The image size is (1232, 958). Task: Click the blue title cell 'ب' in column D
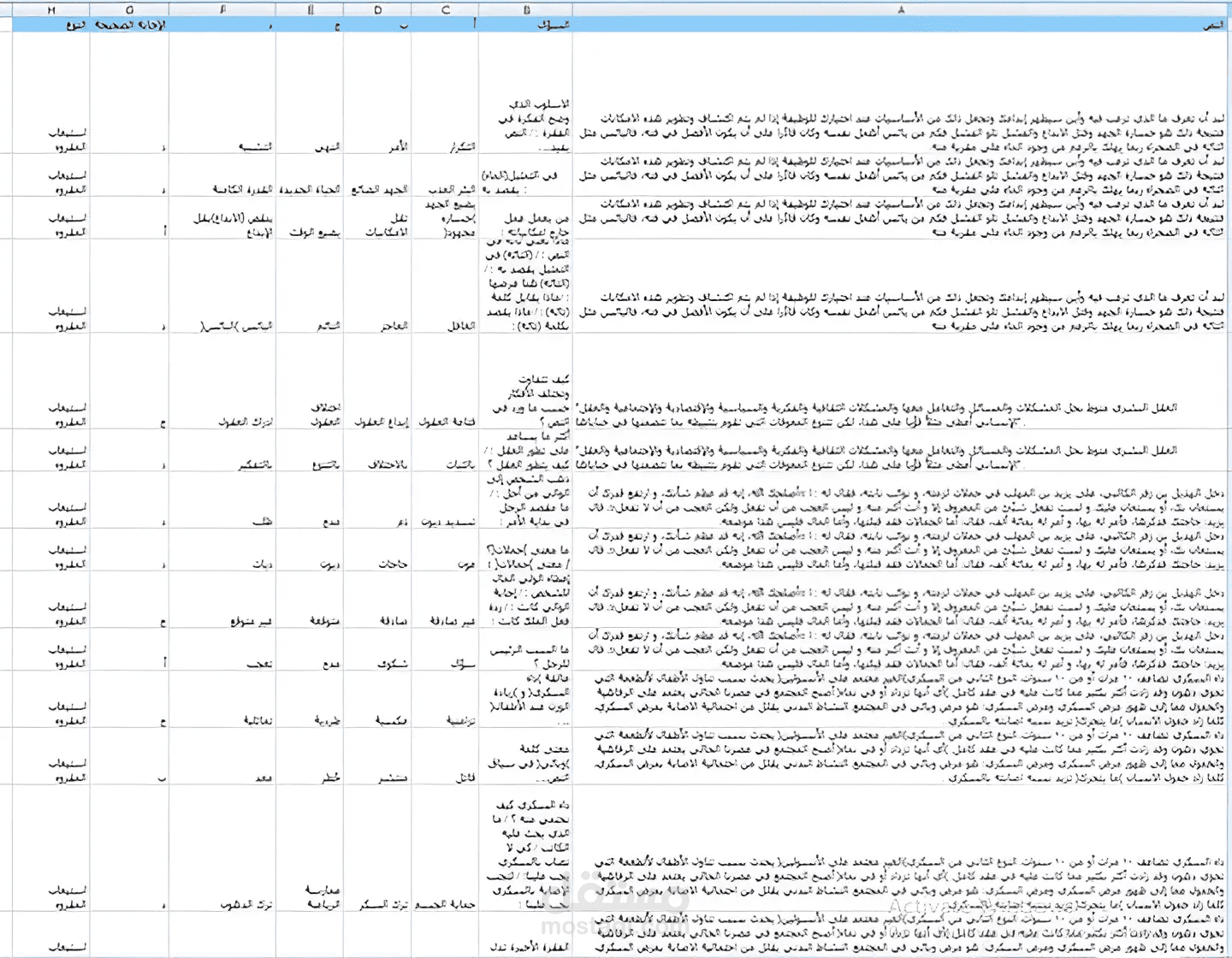coord(377,26)
